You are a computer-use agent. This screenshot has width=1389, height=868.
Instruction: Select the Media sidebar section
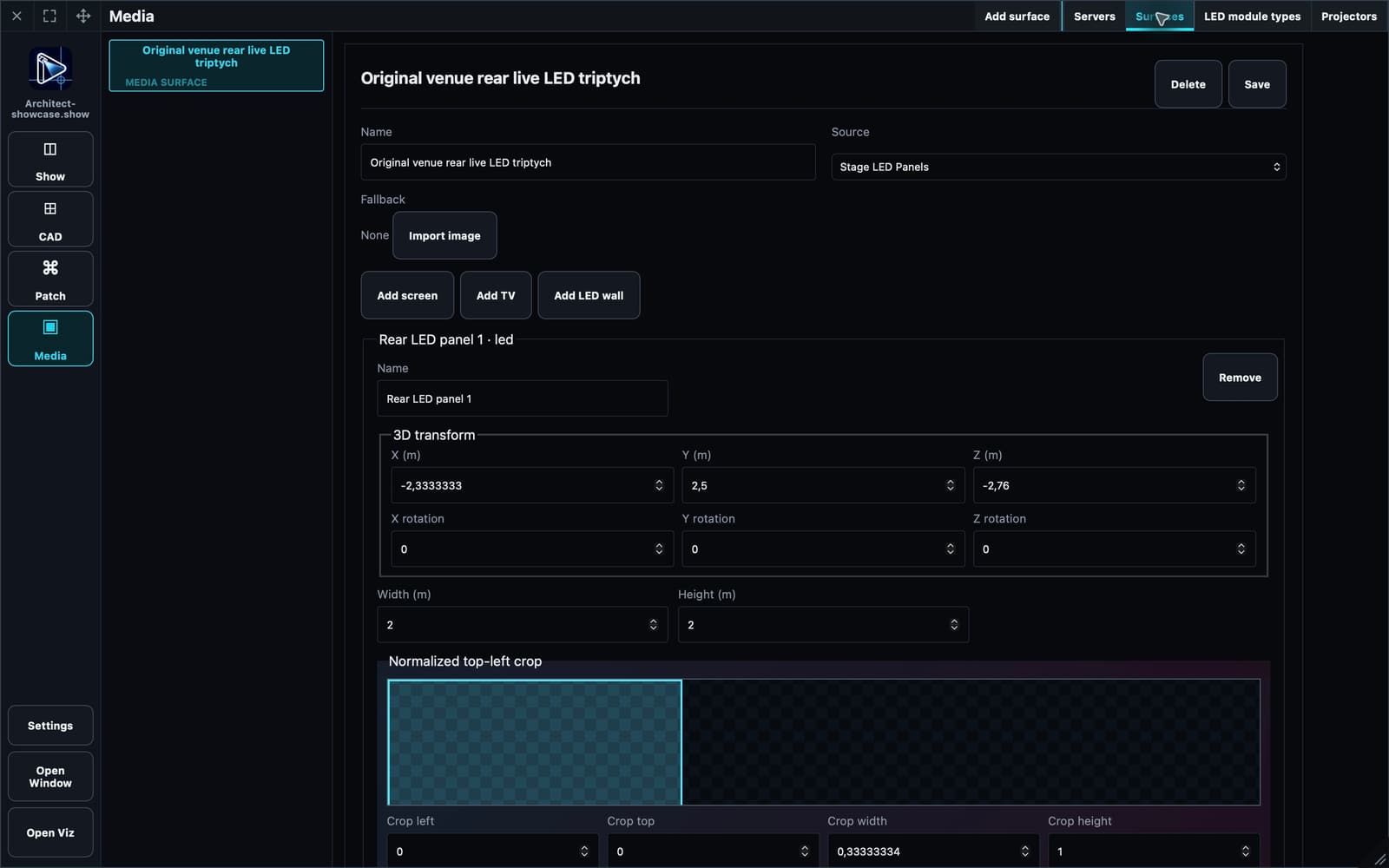(x=50, y=339)
